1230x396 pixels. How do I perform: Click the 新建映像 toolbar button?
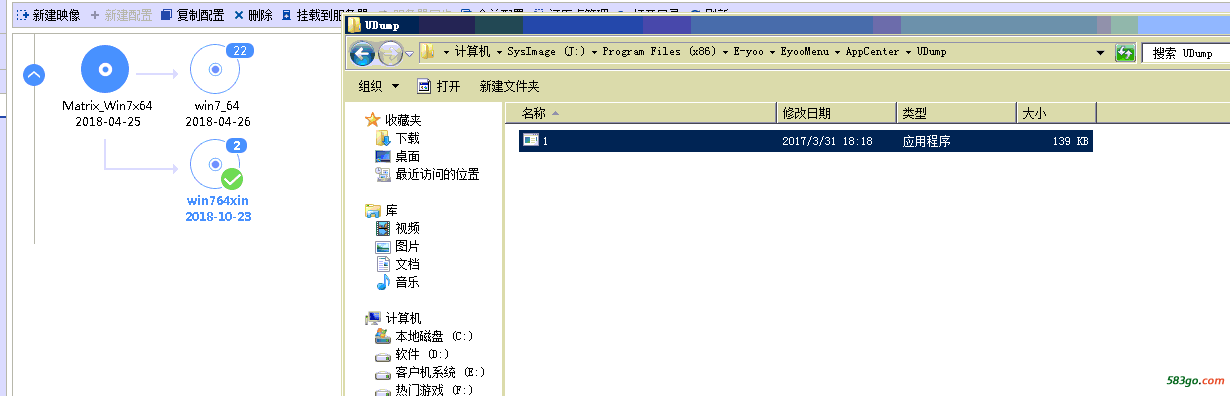point(47,15)
